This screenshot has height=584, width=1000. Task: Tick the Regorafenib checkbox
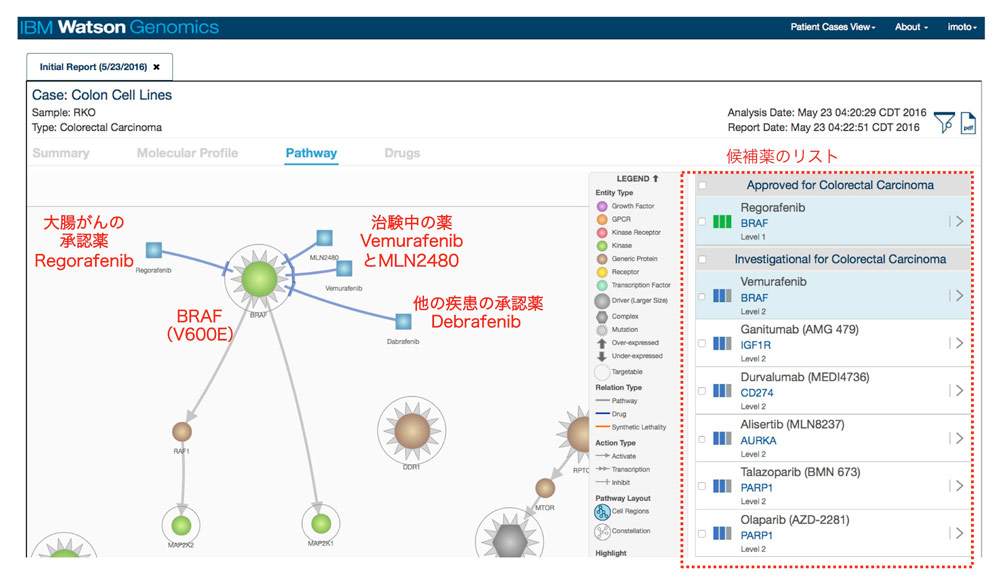pos(702,222)
